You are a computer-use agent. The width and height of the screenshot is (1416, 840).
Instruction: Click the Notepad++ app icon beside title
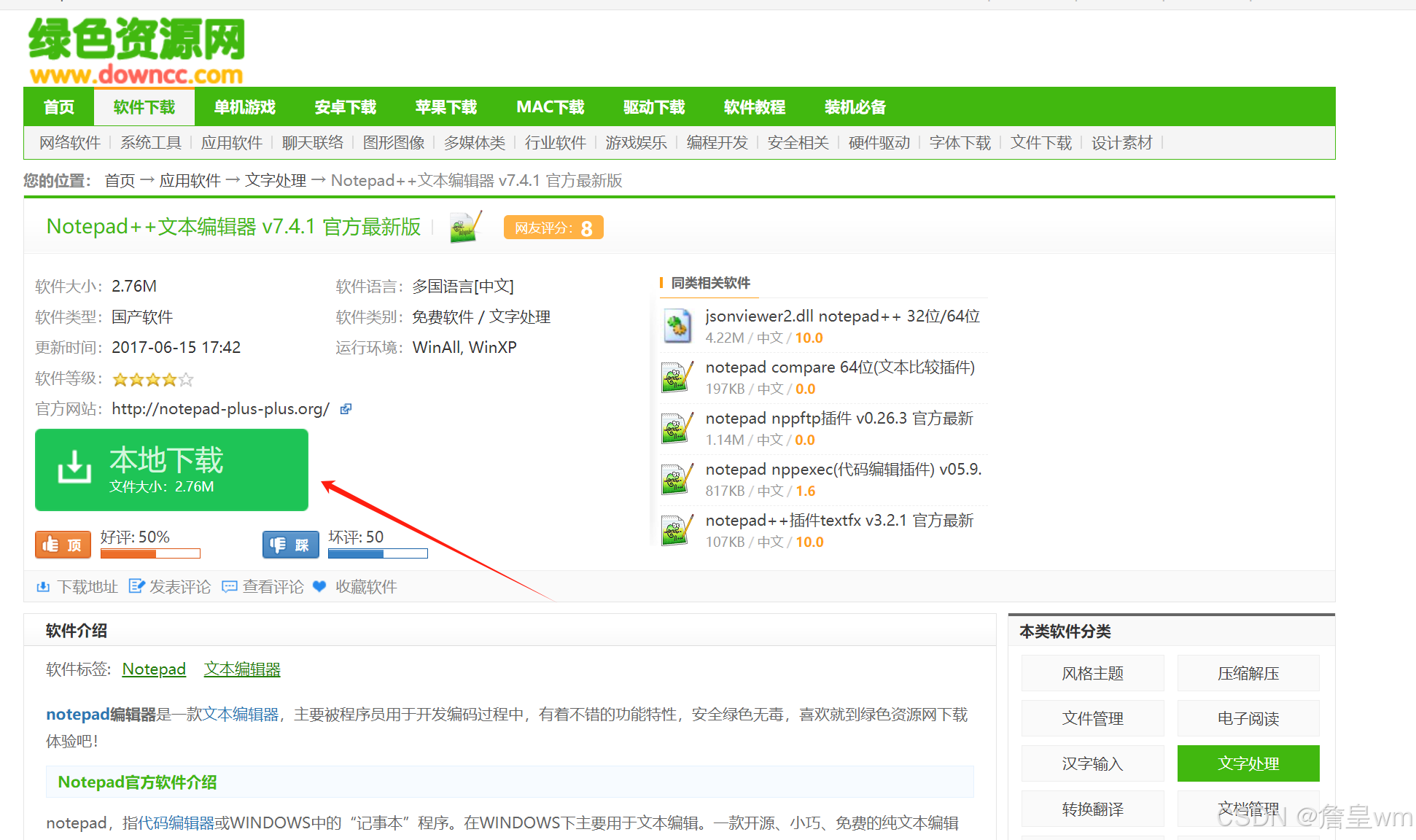click(466, 227)
